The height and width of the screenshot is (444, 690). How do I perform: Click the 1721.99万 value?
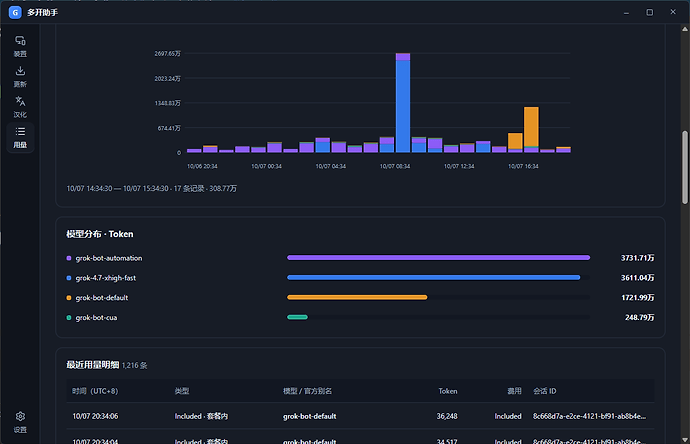pos(638,298)
